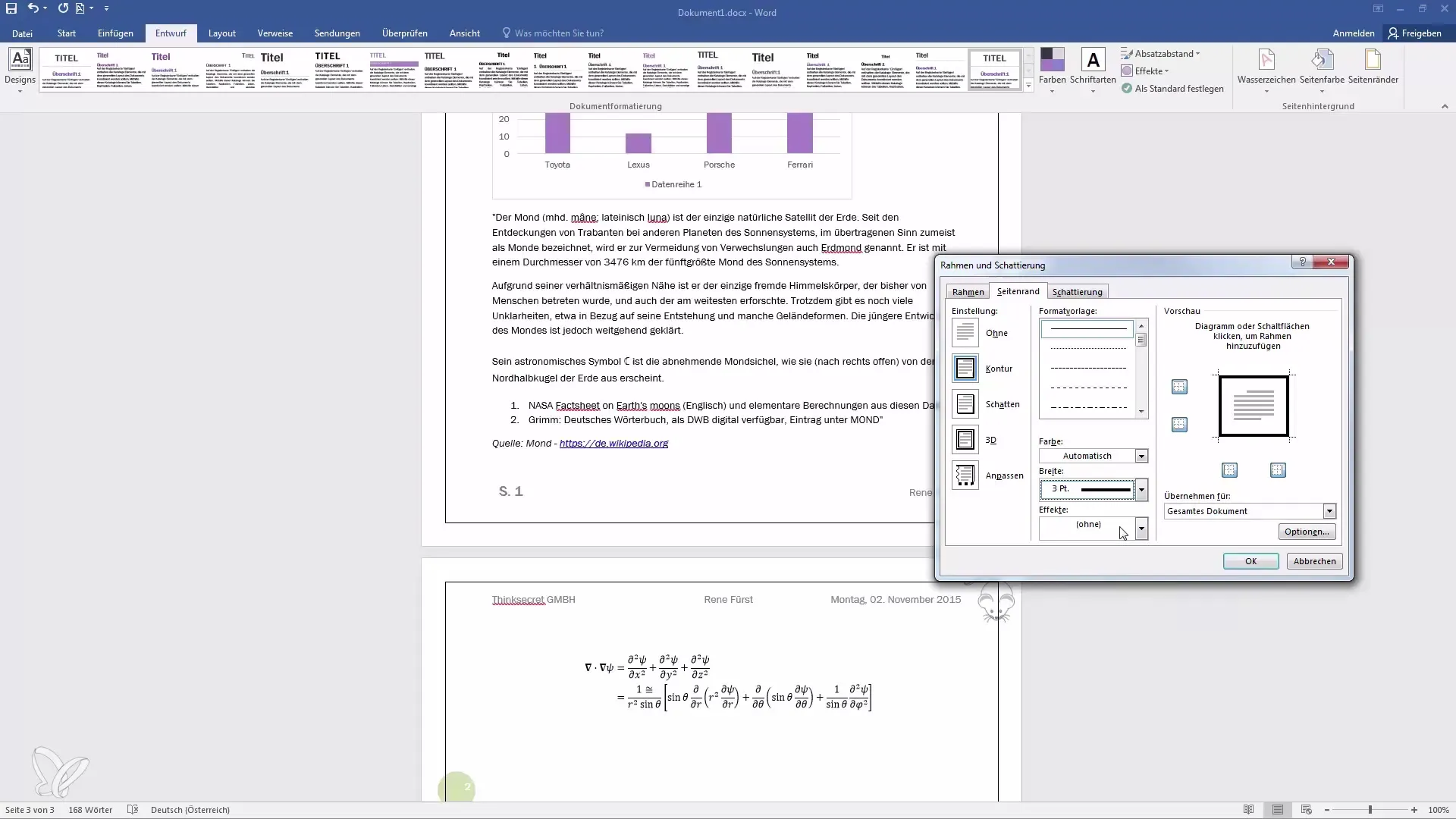Toggle the top border button in Vorschau

pyautogui.click(x=1179, y=387)
